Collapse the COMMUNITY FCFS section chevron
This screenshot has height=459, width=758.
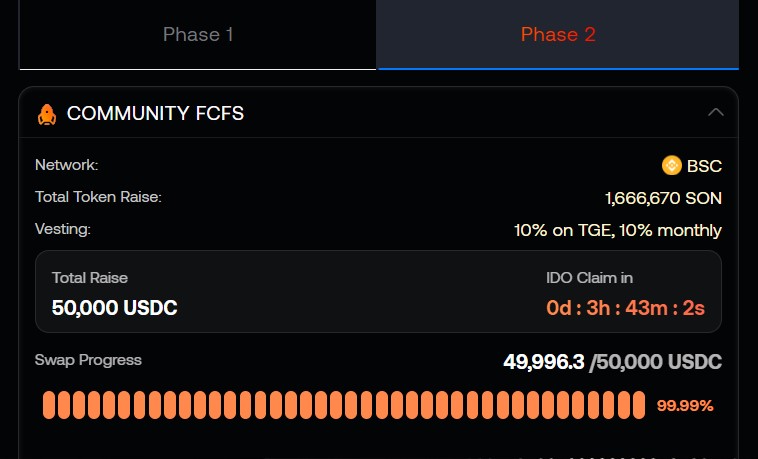pos(715,112)
